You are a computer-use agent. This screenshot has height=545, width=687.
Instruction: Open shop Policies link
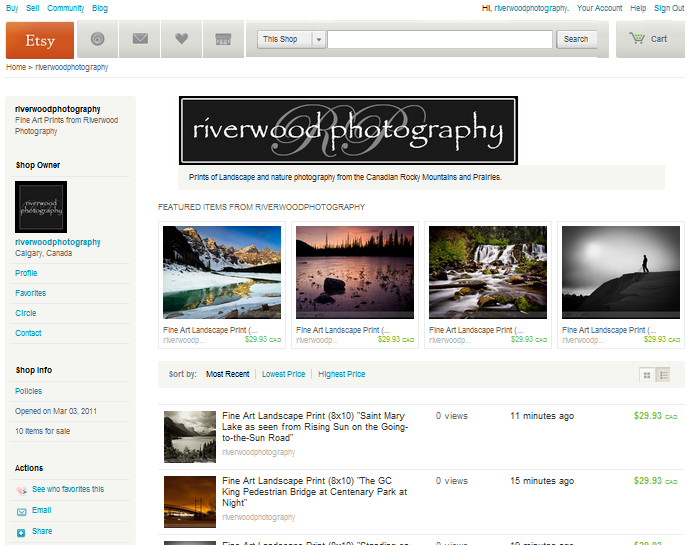28,391
